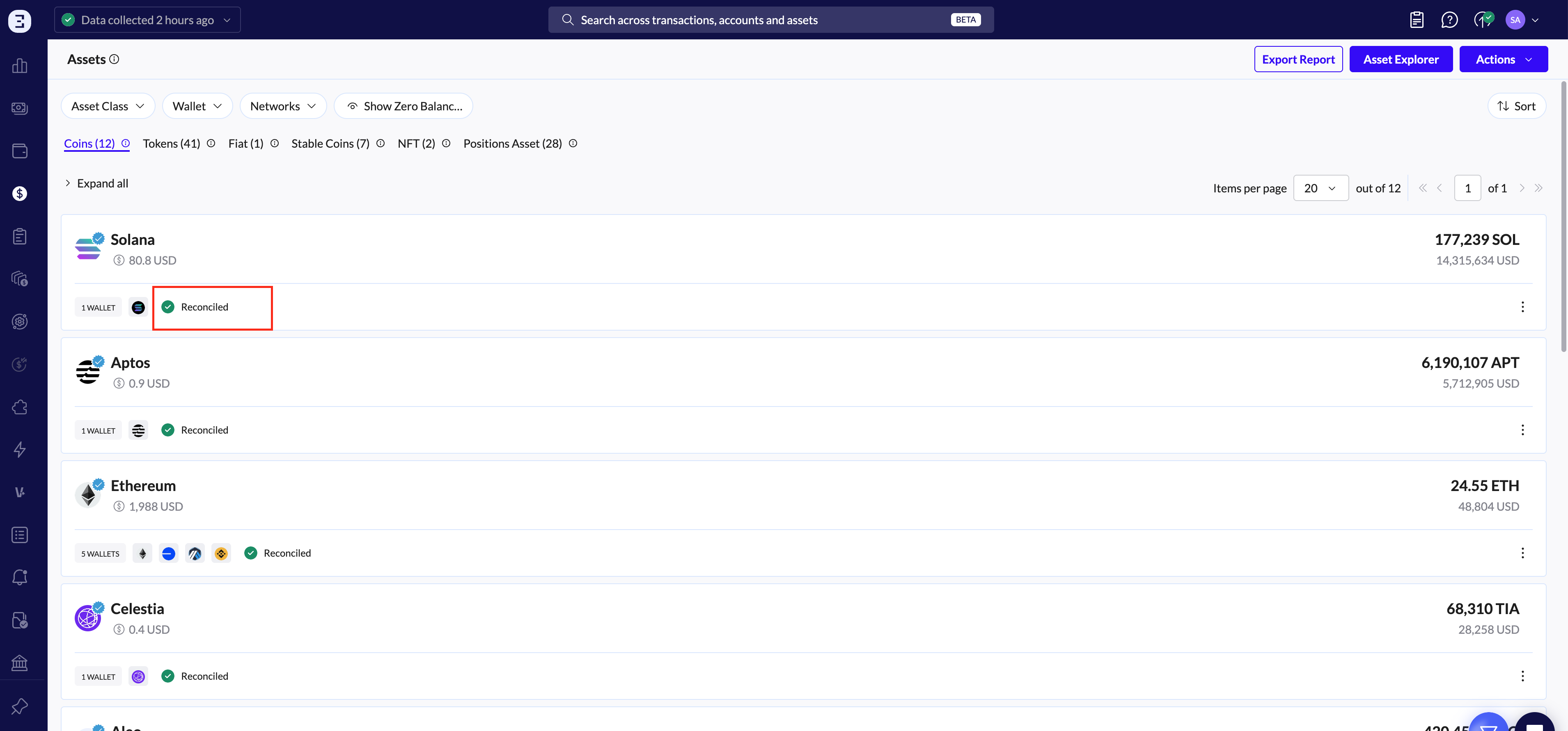
Task: Click the info icon next to Assets title
Action: pos(114,59)
